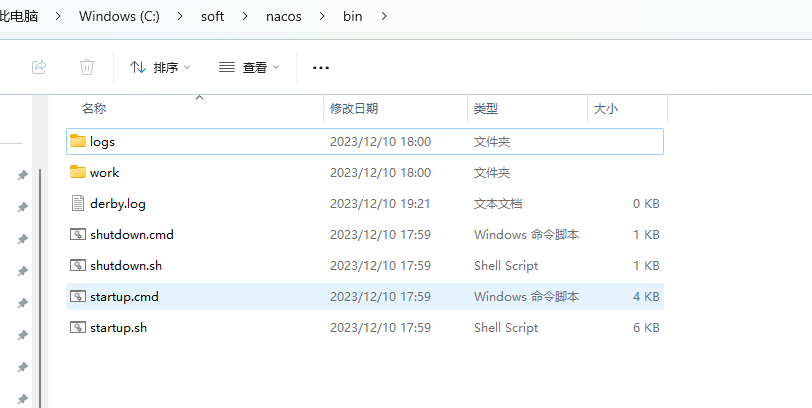Open the three-dot more options menu
The width and height of the screenshot is (812, 408).
pos(321,67)
